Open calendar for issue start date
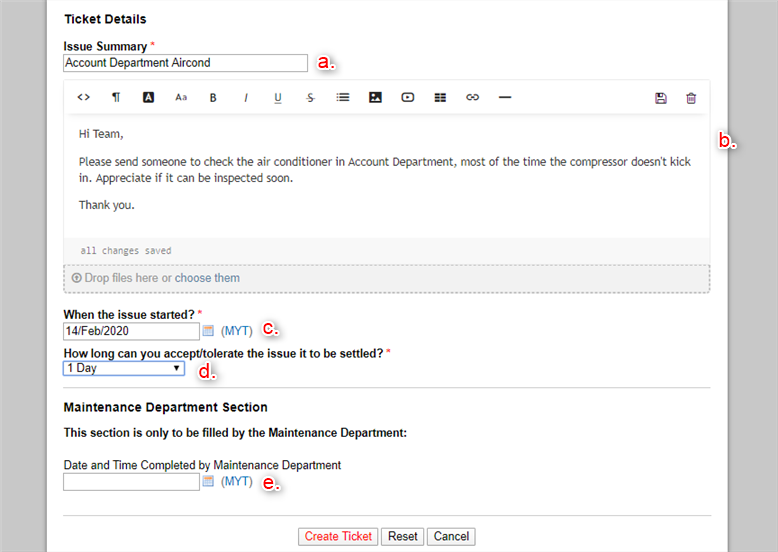The height and width of the screenshot is (552, 778). [x=208, y=330]
